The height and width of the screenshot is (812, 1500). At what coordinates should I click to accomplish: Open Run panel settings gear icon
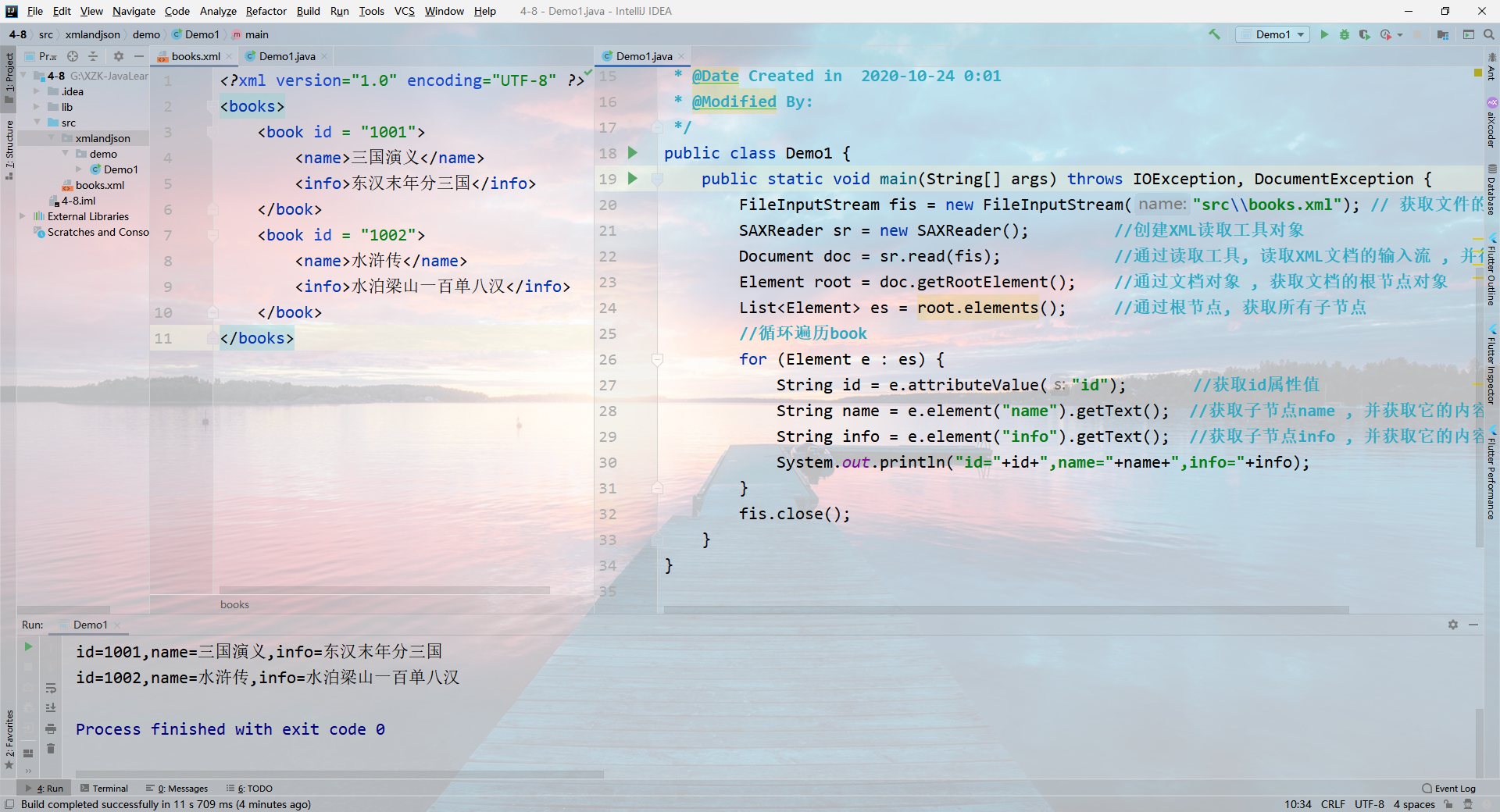coord(1453,625)
